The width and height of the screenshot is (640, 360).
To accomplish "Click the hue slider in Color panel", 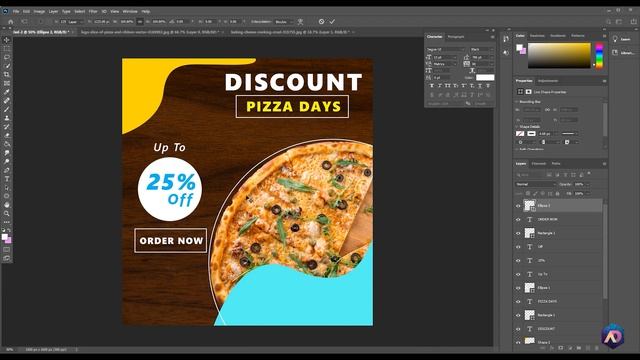I will pyautogui.click(x=599, y=56).
